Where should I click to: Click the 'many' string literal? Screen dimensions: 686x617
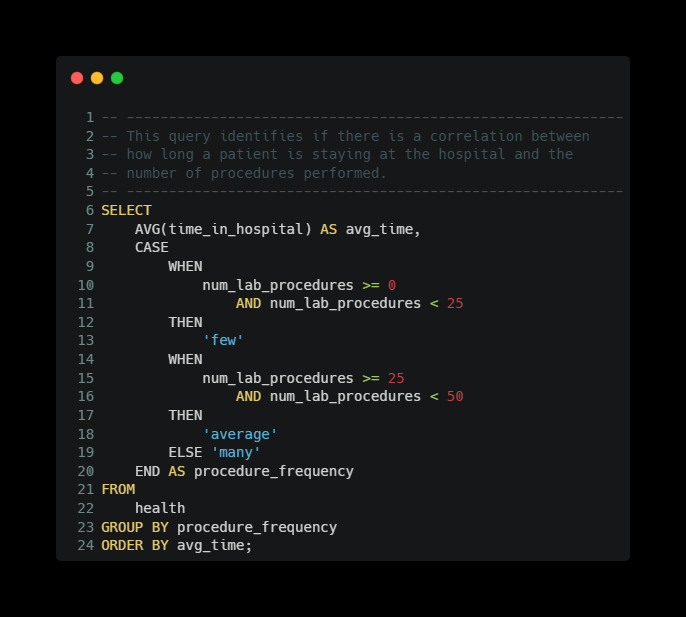(236, 452)
